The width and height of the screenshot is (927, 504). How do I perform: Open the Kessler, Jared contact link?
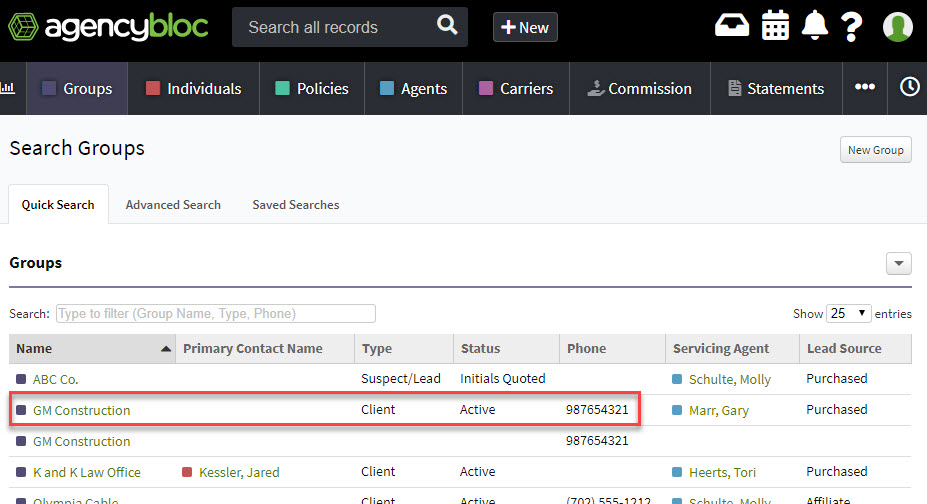click(239, 472)
